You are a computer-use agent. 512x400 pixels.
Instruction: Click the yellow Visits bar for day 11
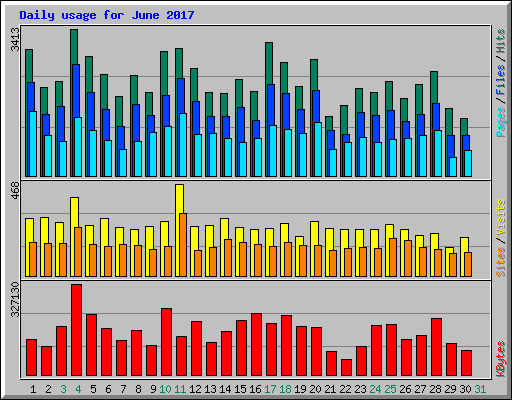tap(179, 199)
